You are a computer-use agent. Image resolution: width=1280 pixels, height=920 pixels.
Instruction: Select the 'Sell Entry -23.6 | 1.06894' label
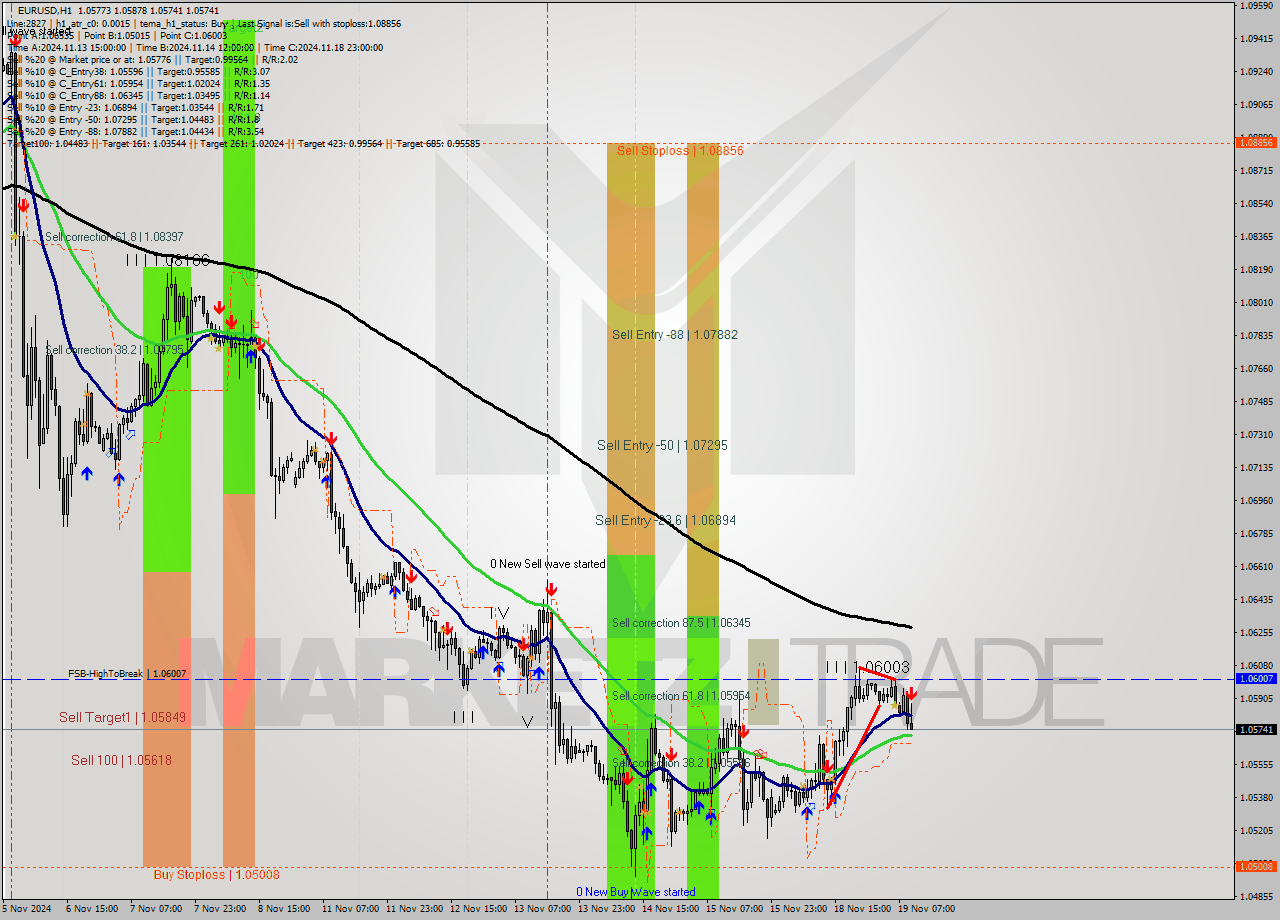click(x=666, y=520)
